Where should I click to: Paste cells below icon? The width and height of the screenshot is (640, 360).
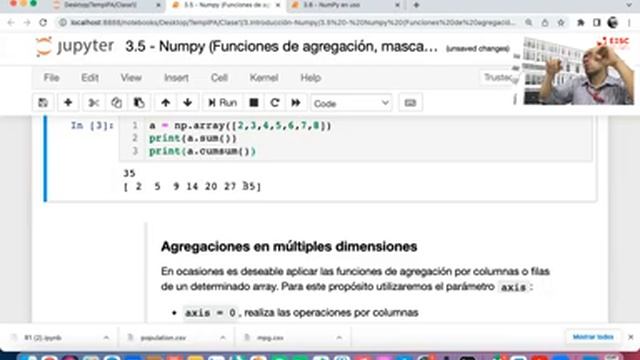pyautogui.click(x=139, y=103)
